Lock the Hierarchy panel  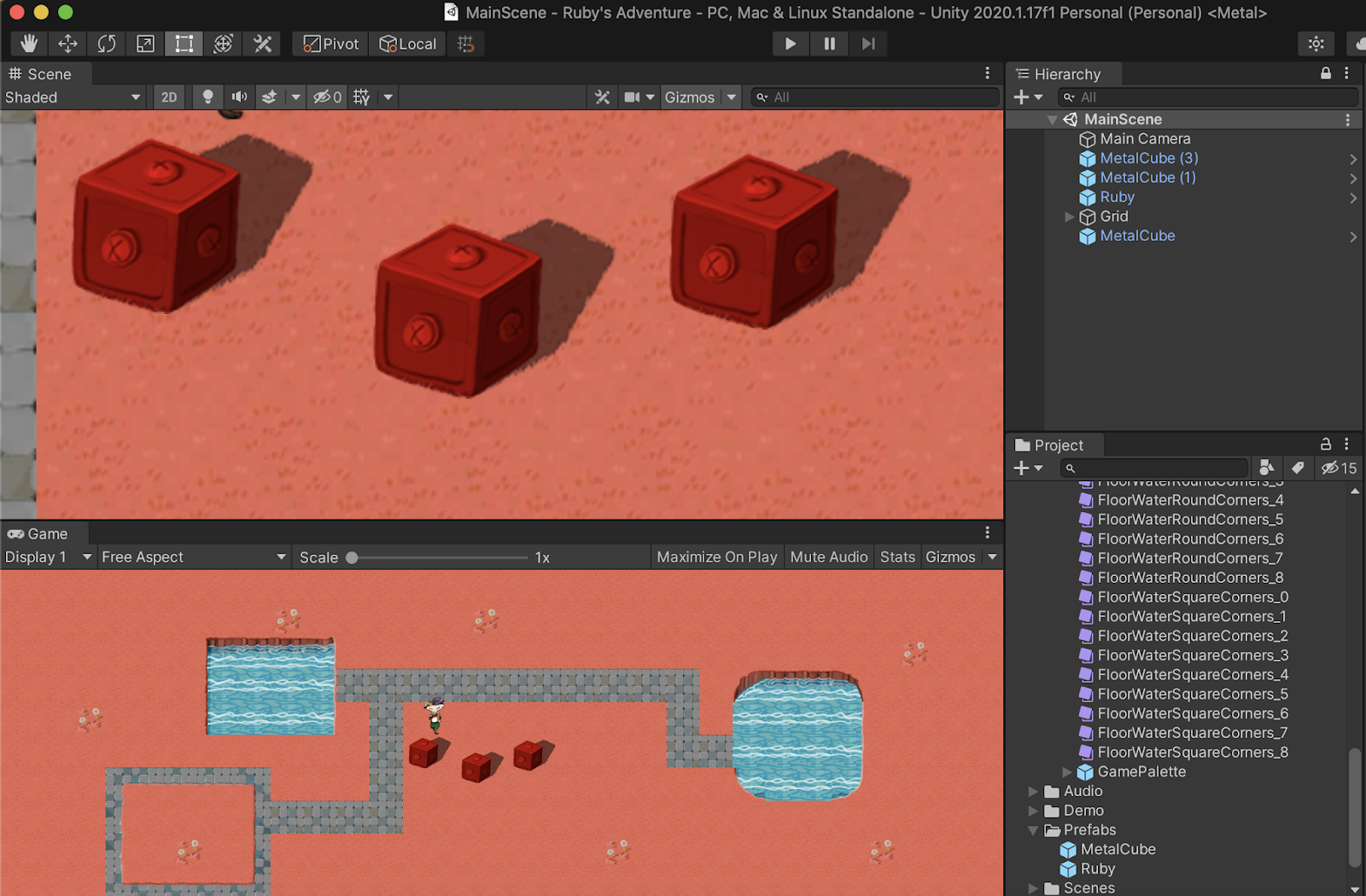(1326, 73)
